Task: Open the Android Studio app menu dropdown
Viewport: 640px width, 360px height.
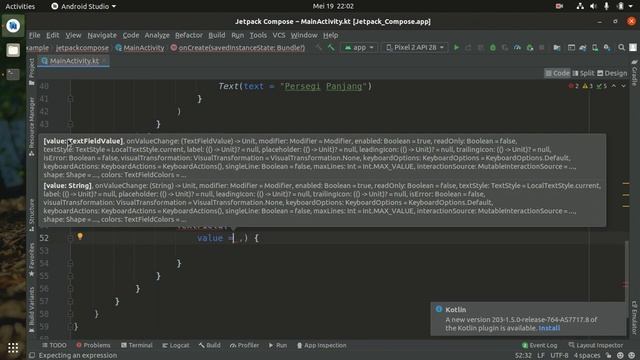Action: [84, 6]
